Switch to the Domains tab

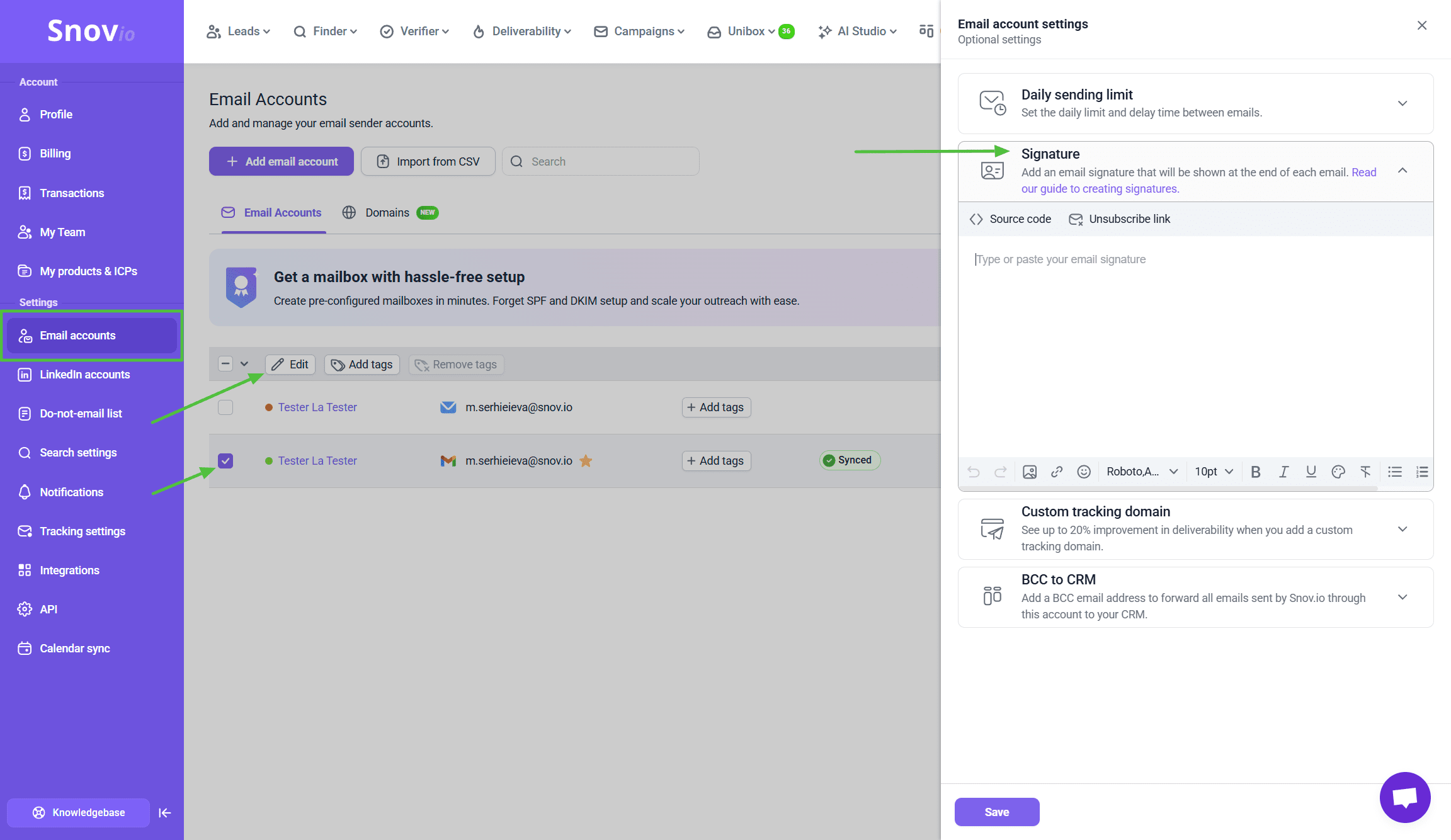click(x=387, y=213)
